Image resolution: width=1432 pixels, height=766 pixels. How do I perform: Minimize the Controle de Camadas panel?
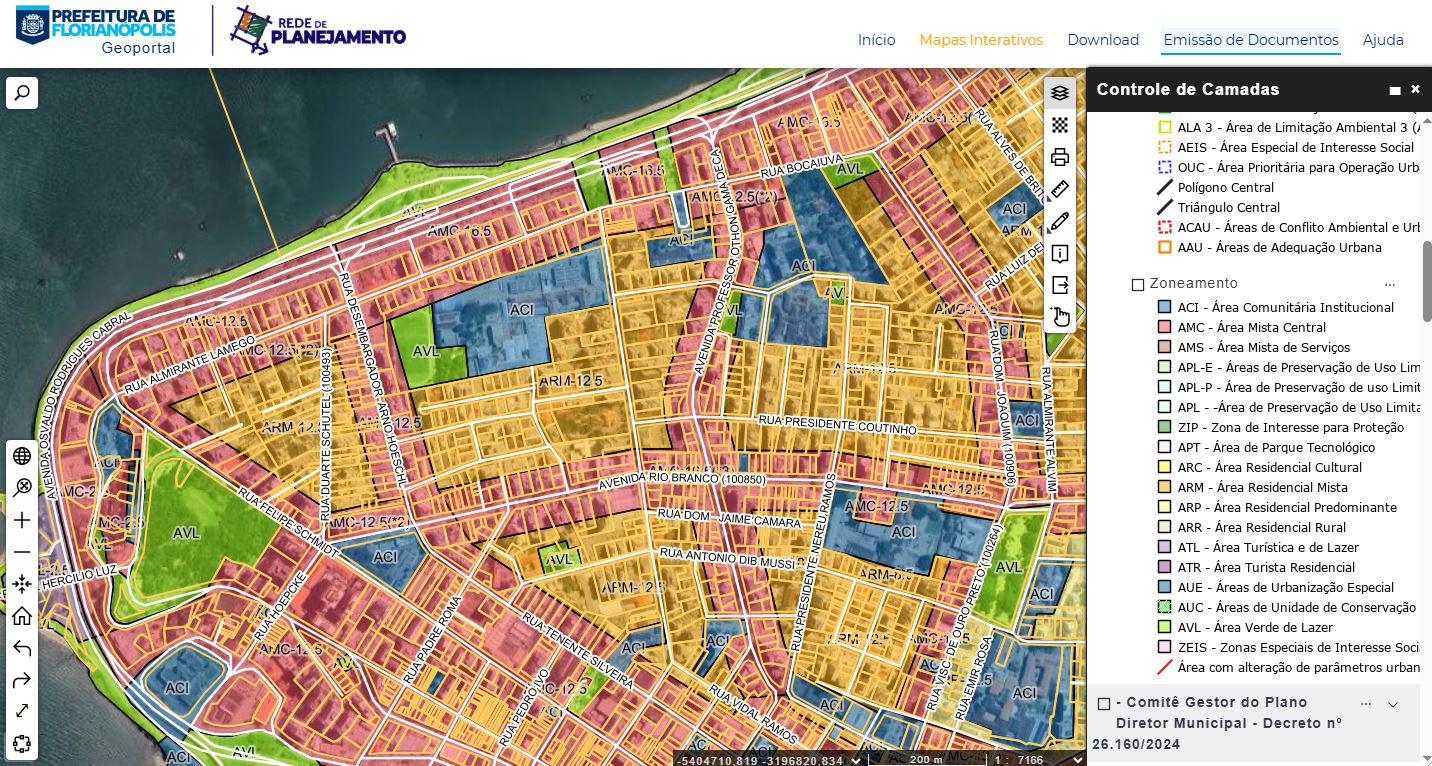coord(1395,90)
